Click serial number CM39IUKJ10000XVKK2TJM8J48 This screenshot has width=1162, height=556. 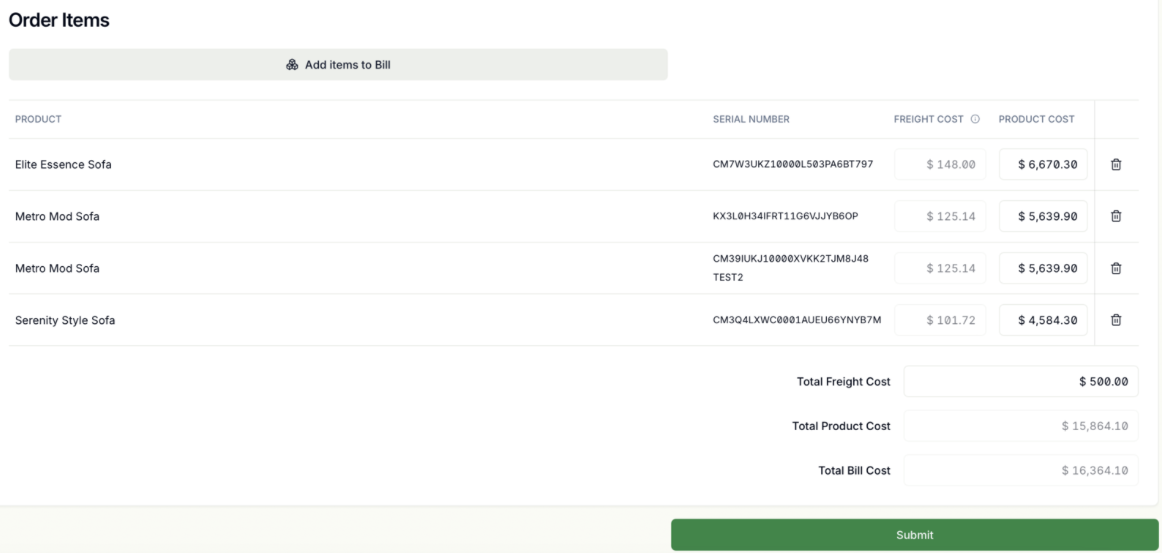click(791, 259)
